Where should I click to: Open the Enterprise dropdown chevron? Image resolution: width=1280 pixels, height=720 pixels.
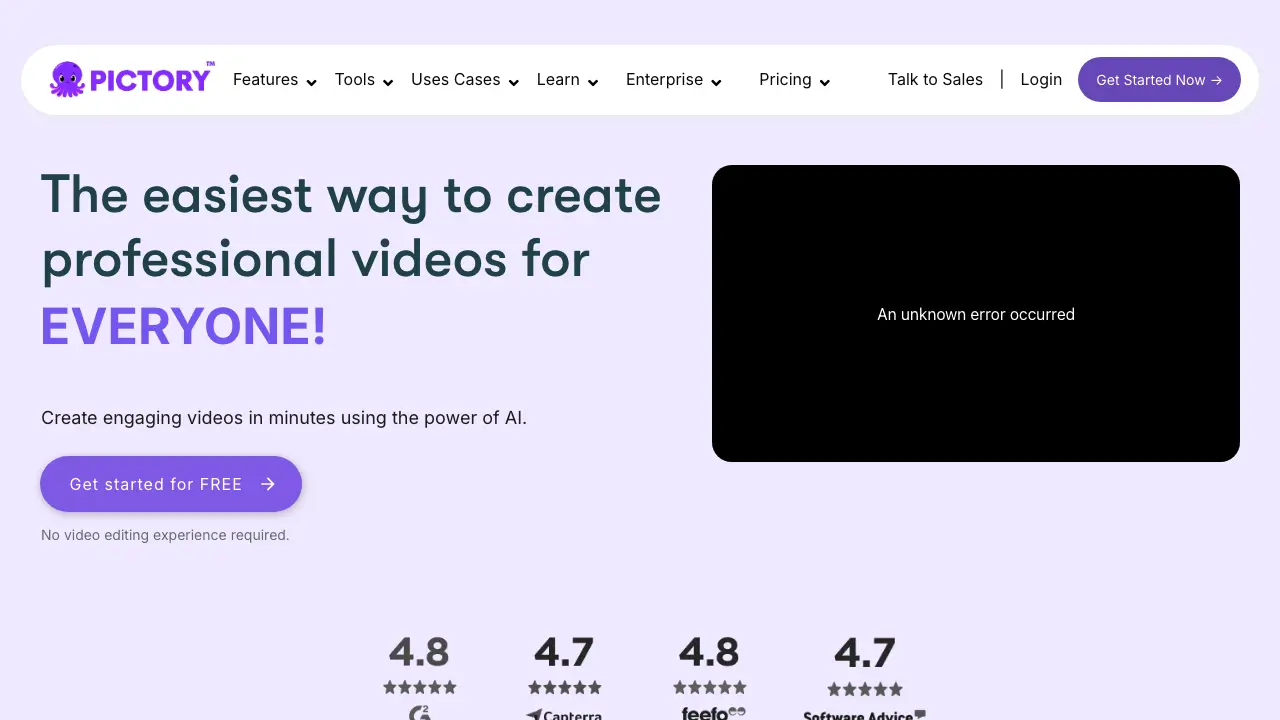coord(716,82)
